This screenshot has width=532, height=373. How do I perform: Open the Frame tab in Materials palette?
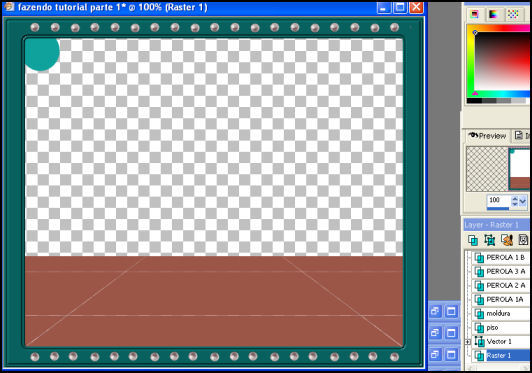(x=475, y=14)
